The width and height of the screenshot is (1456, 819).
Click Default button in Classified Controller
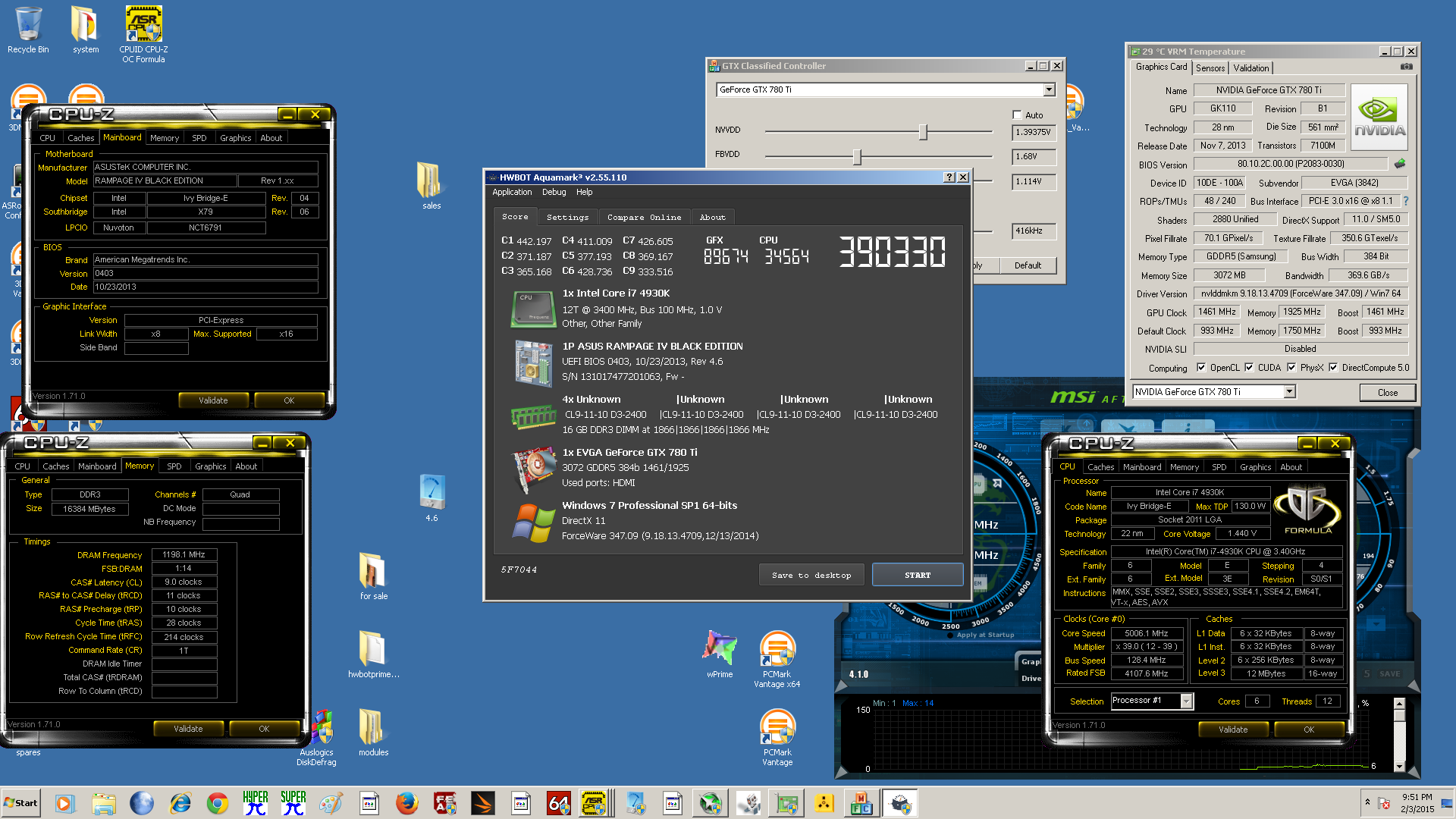coord(1028,265)
